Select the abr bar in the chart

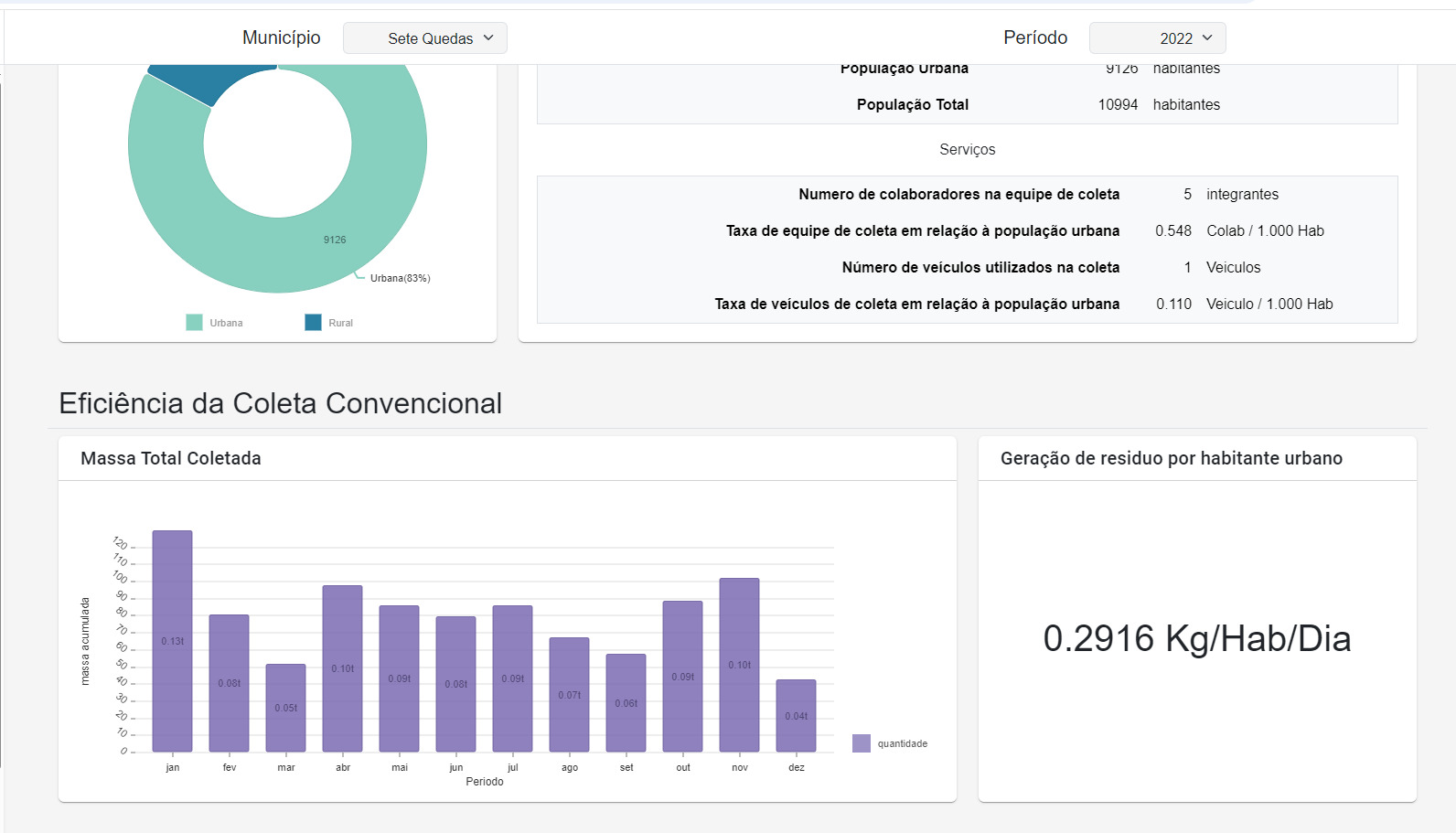point(342,667)
